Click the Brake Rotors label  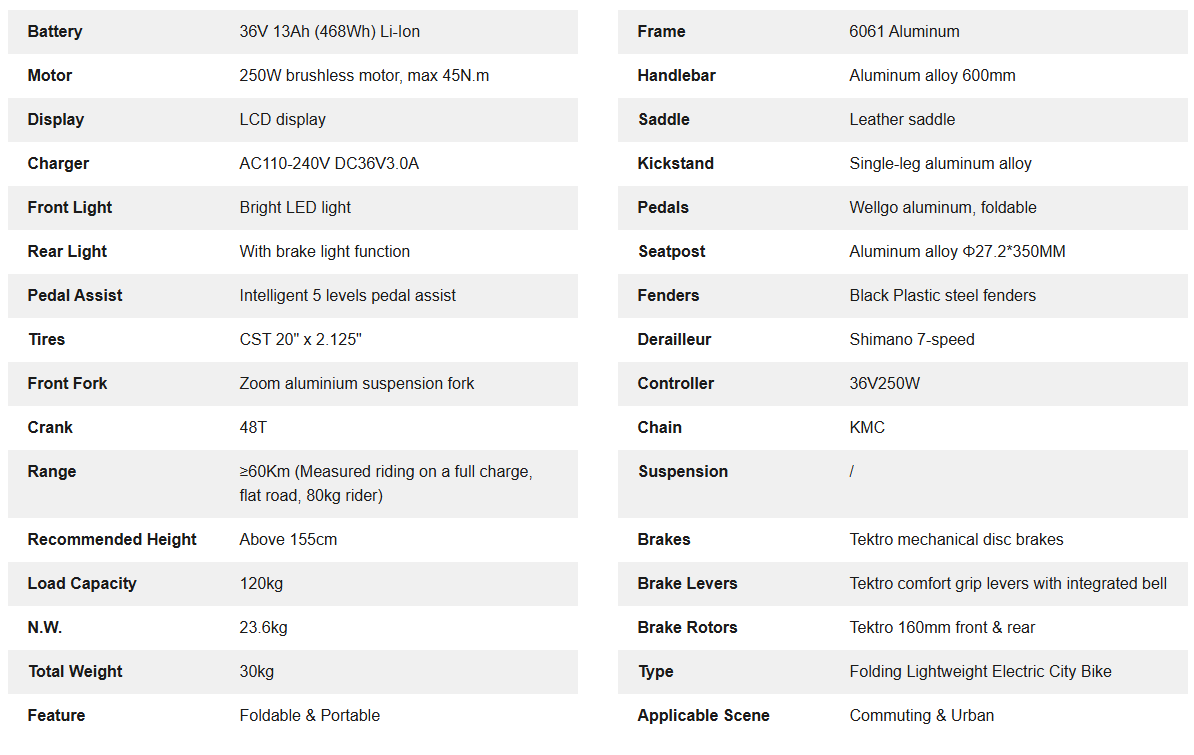[x=687, y=628]
